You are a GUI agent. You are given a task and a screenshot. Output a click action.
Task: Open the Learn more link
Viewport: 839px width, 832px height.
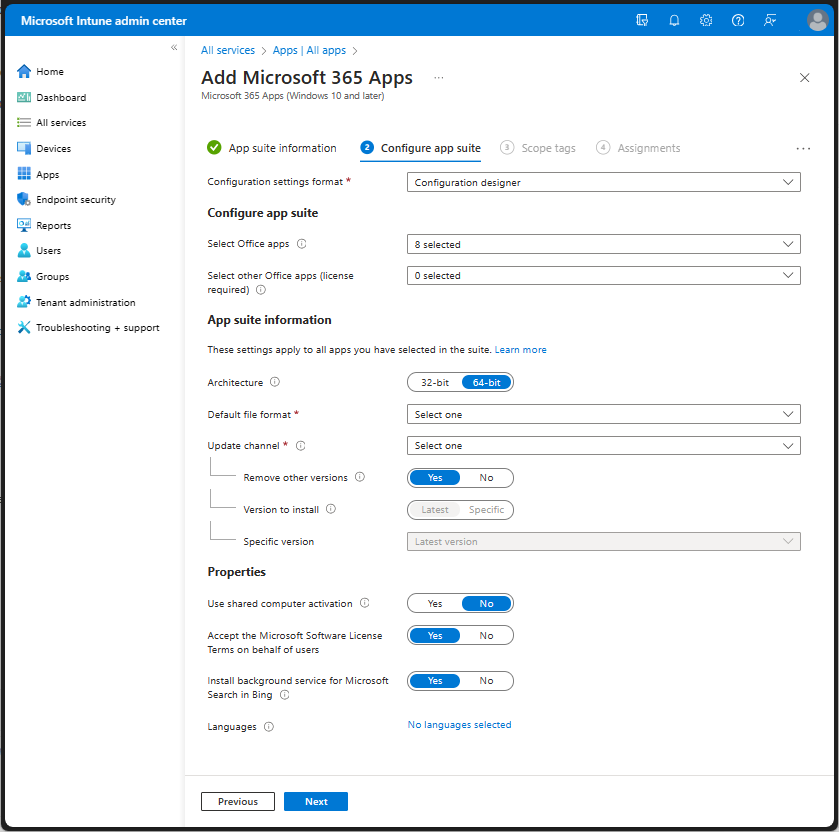(521, 349)
